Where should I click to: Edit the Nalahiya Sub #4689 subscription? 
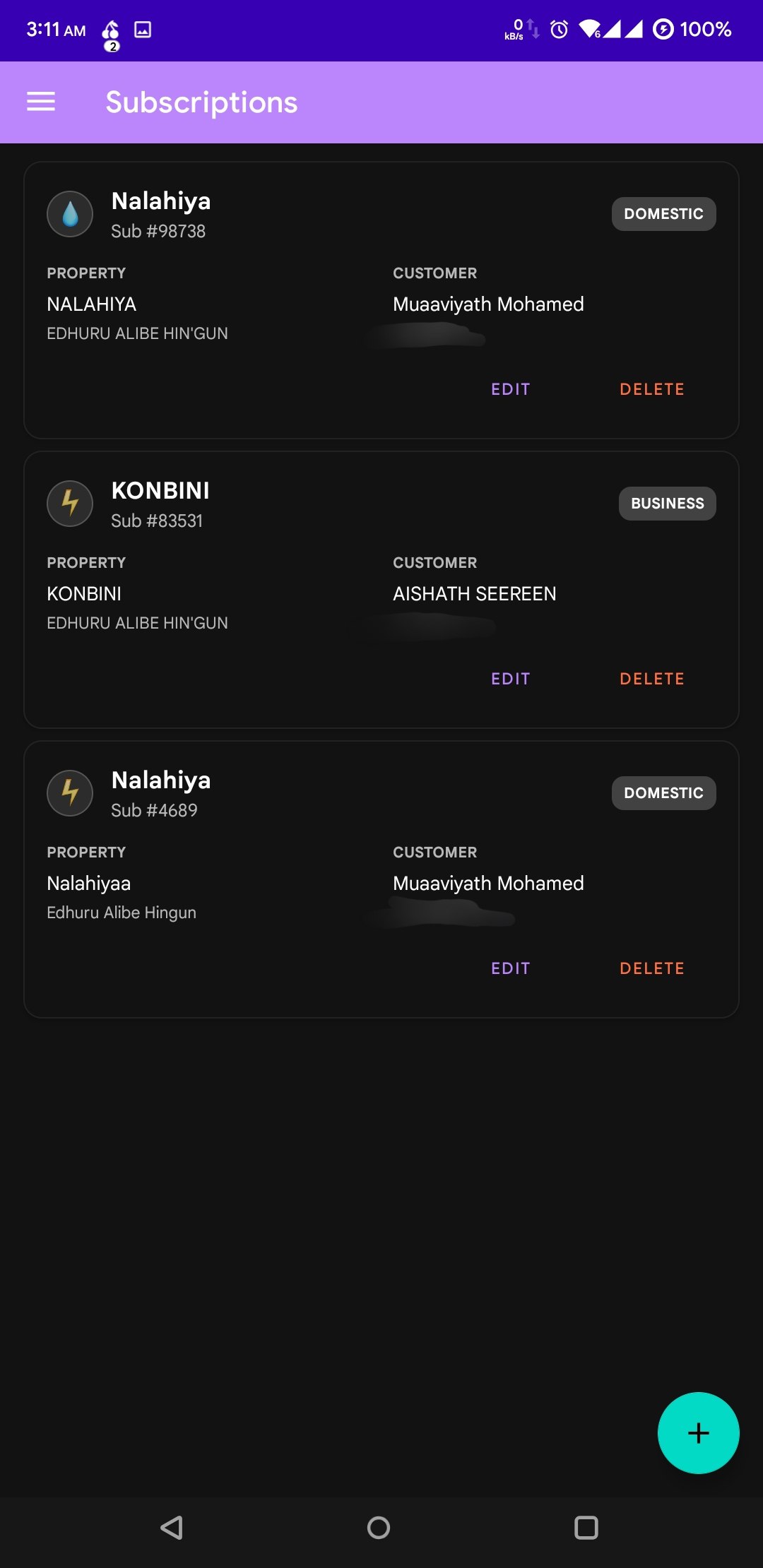point(510,968)
